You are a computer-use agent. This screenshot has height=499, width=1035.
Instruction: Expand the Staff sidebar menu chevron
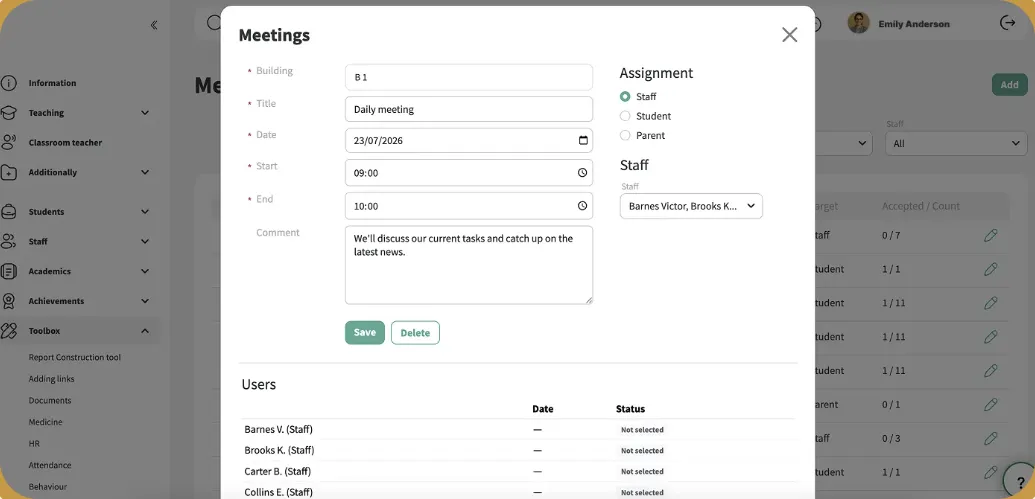point(145,242)
